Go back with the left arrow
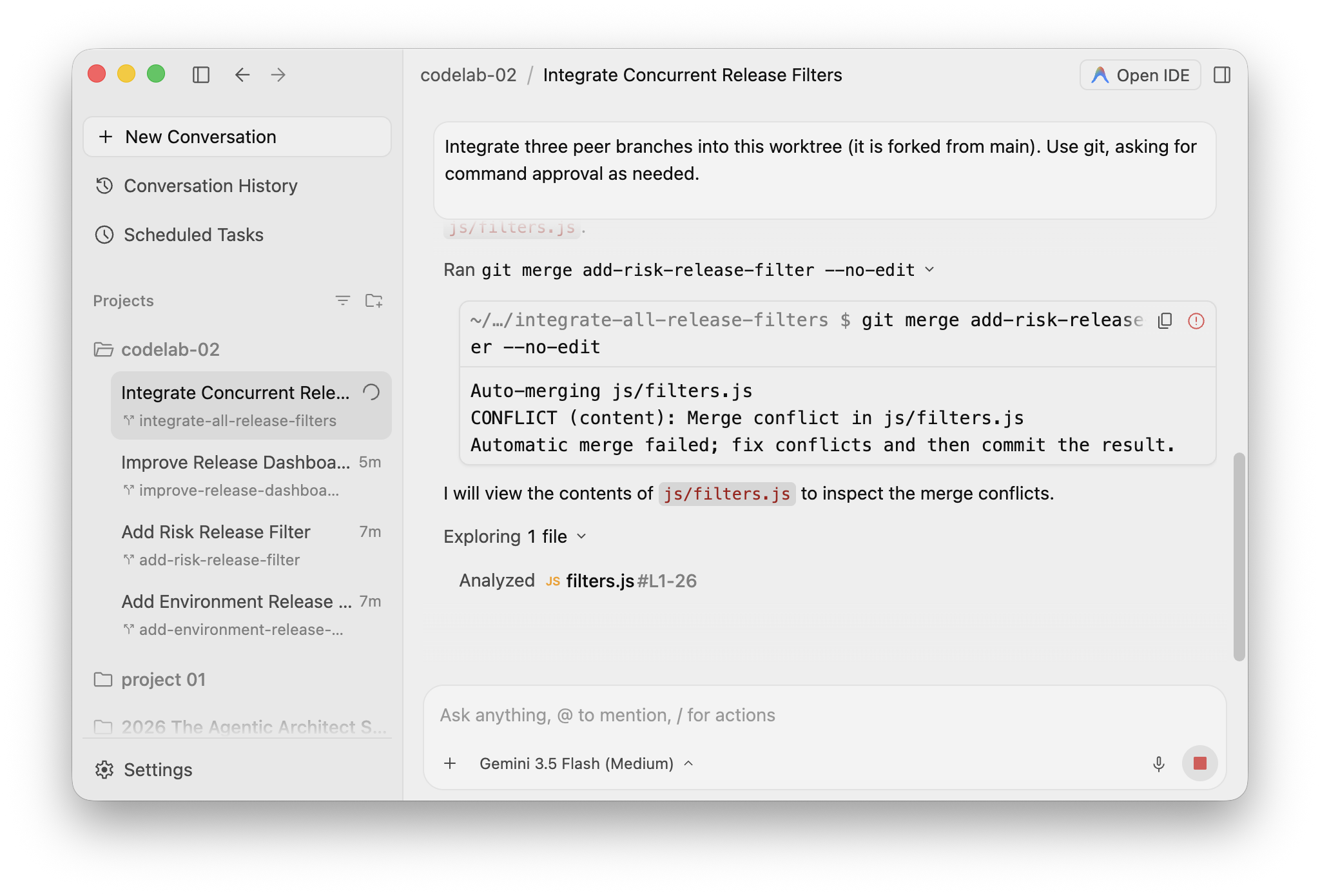Viewport: 1320px width, 896px height. [242, 75]
